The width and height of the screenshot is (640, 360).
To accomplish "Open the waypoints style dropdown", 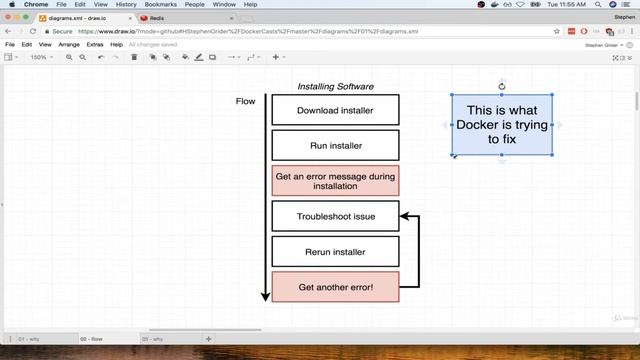I will 253,58.
